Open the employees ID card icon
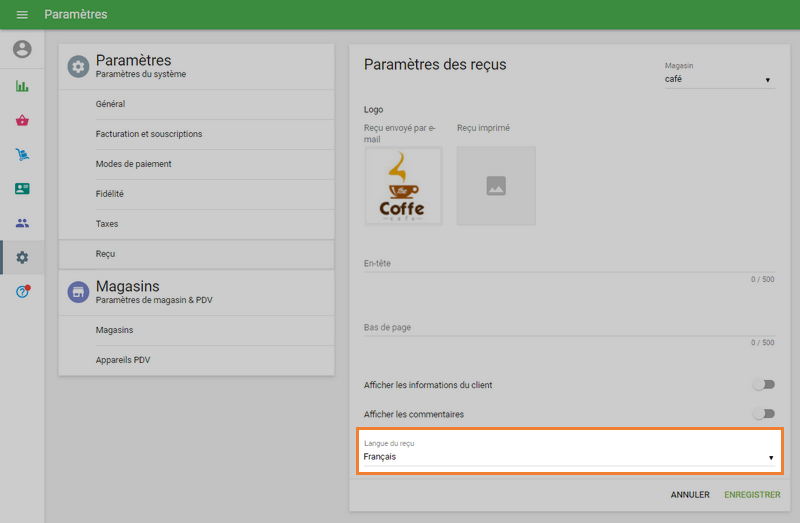Viewport: 800px width, 523px height. coord(22,188)
